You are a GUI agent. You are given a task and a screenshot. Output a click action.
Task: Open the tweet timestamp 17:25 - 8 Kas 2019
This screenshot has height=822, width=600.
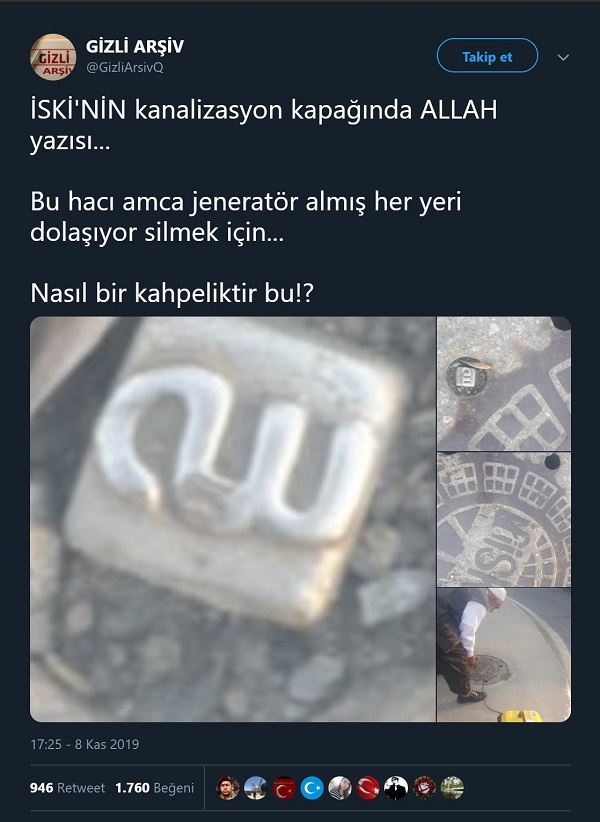coord(84,744)
